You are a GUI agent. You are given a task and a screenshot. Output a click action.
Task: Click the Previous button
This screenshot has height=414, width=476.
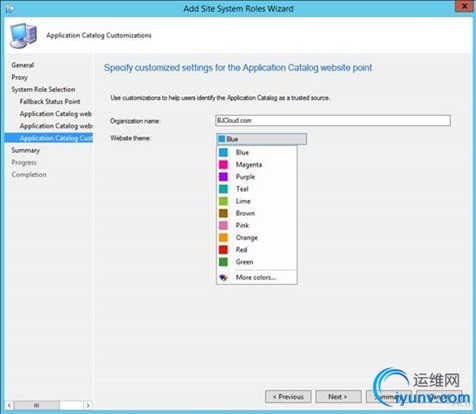(x=288, y=397)
